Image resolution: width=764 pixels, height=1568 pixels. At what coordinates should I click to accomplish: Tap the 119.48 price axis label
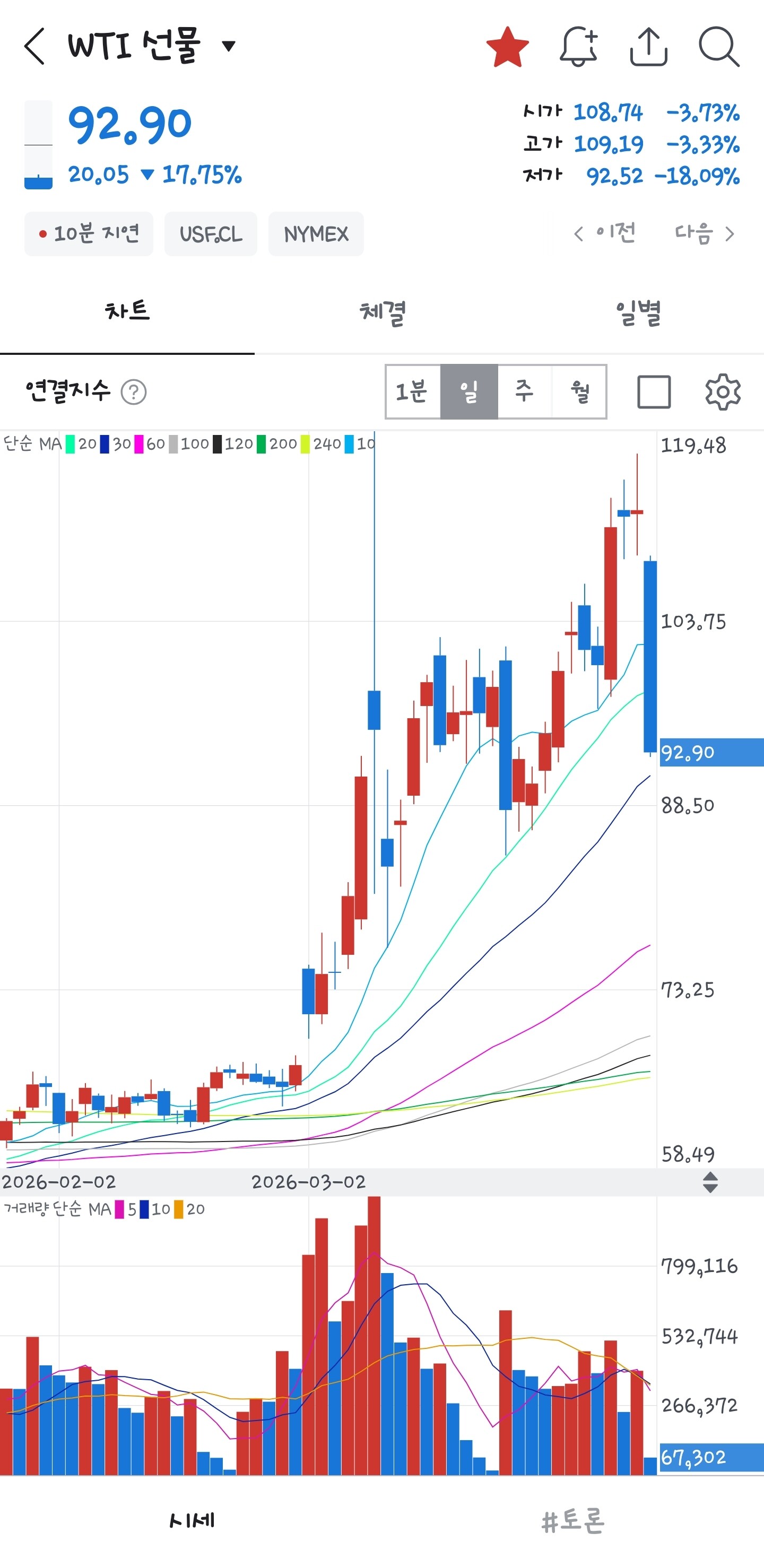tap(693, 446)
